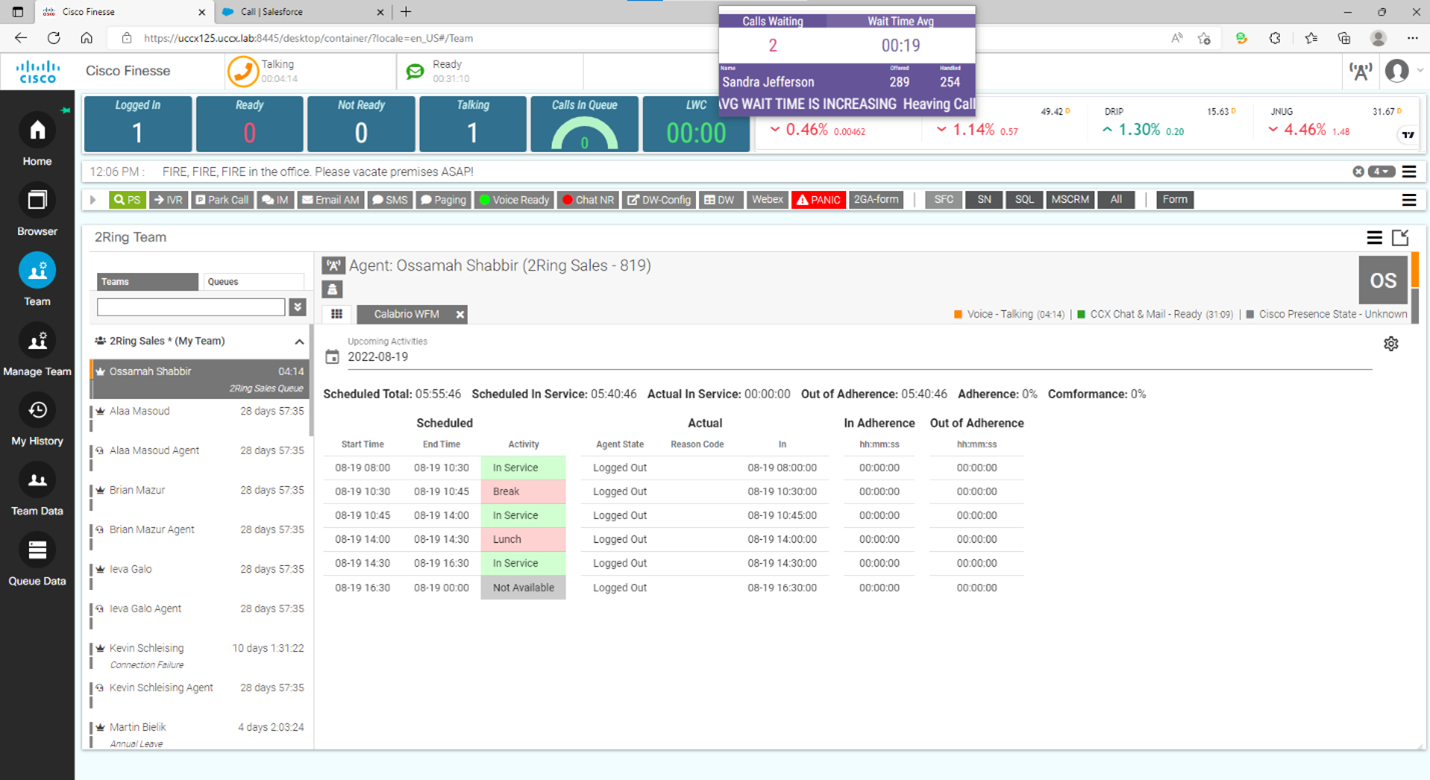Open the settings gear in Calabrio WFM
Screen dimensions: 1430x780
(x=1390, y=344)
